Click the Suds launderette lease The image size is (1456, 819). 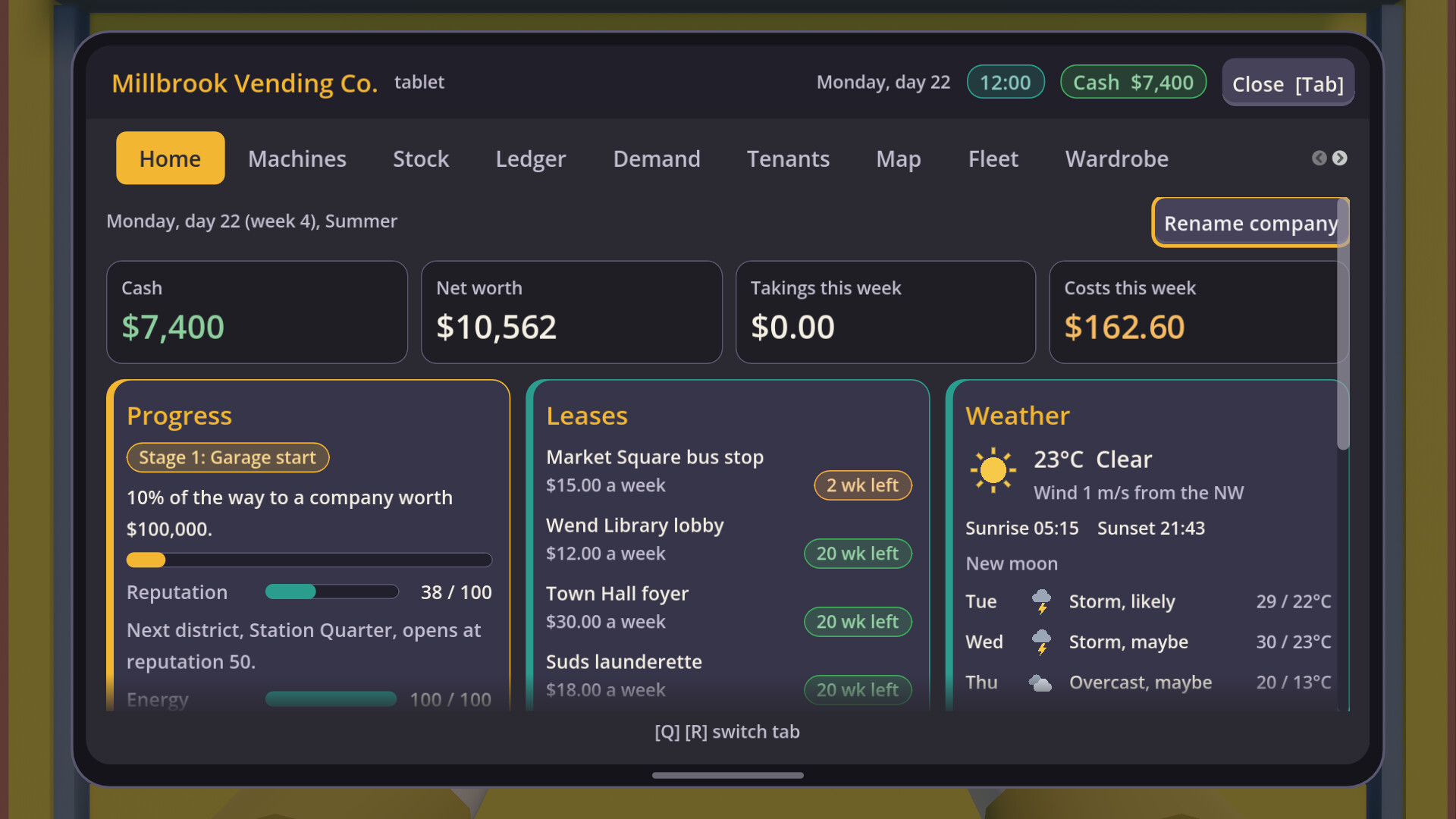coord(729,676)
